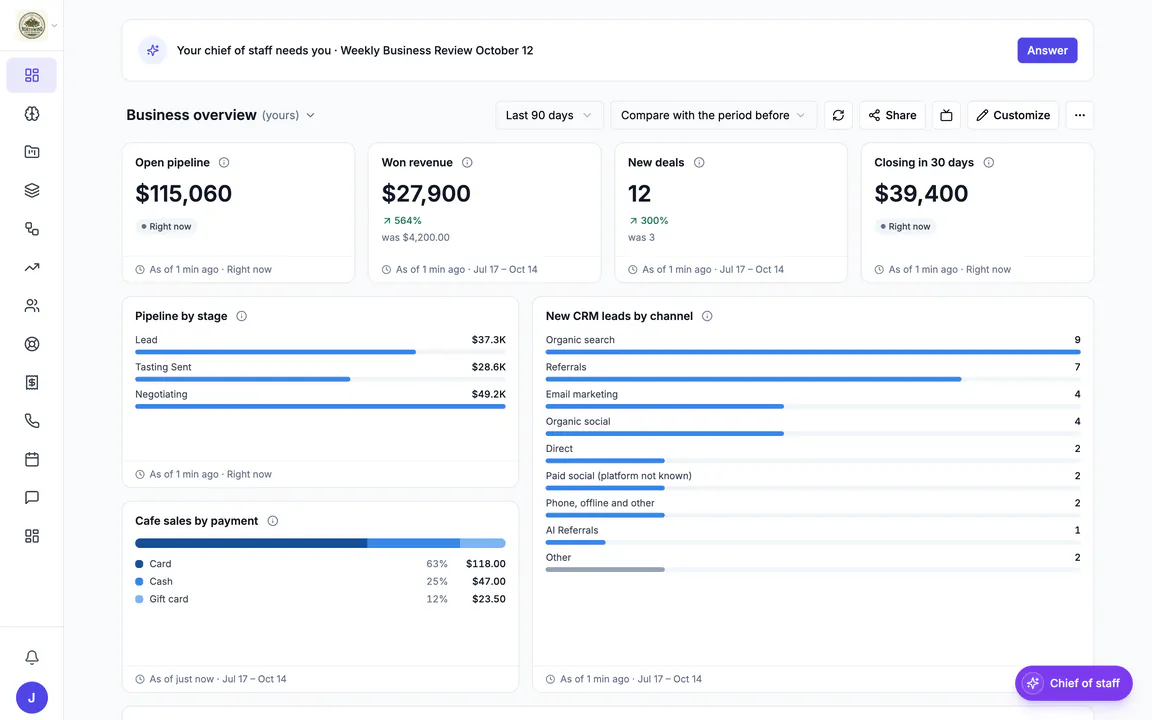This screenshot has width=1152, height=720.
Task: Open the lifebuoy support icon in sidebar
Action: click(x=32, y=344)
